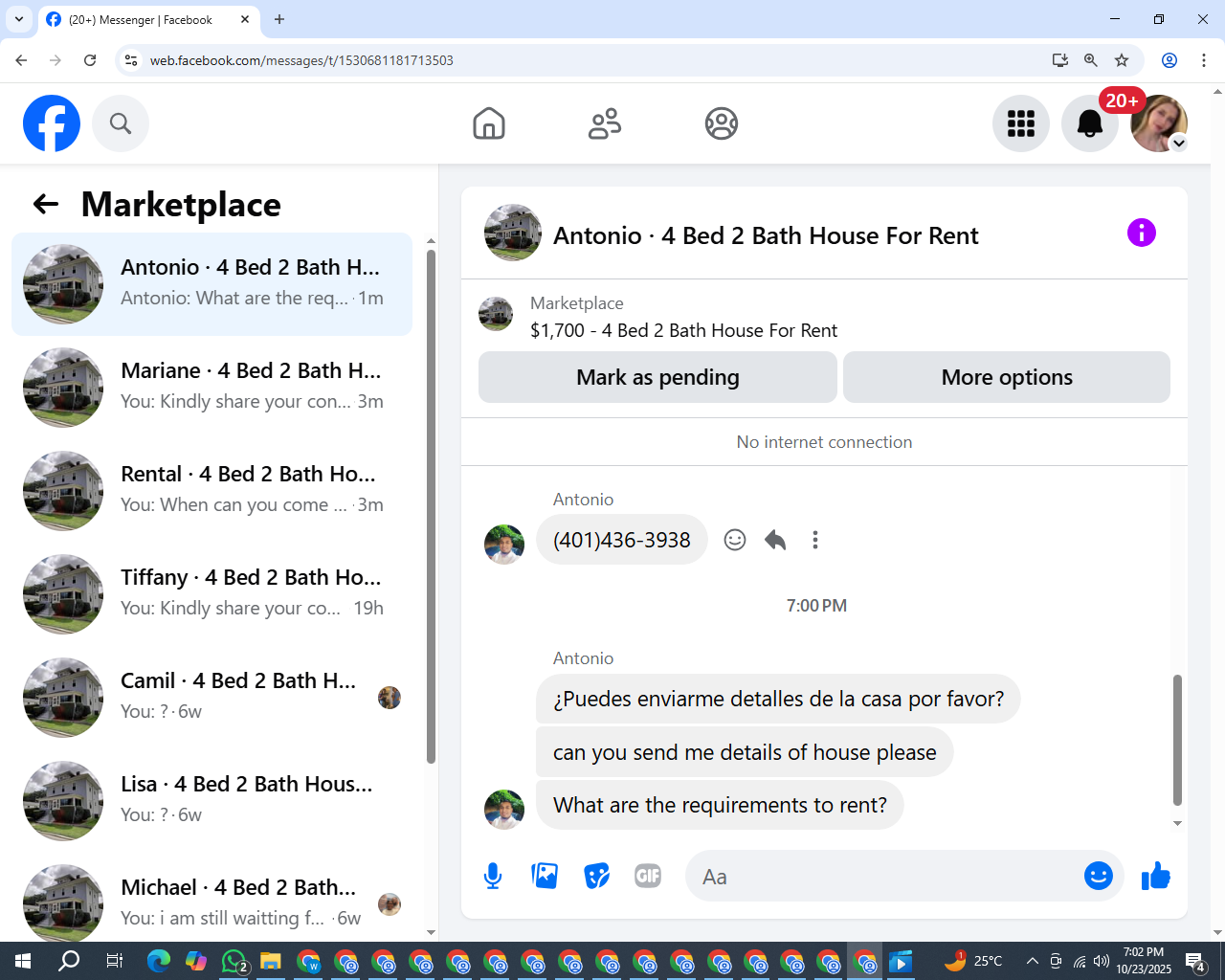This screenshot has width=1225, height=980.
Task: Open the Groups icon in top navigation
Action: [x=722, y=123]
